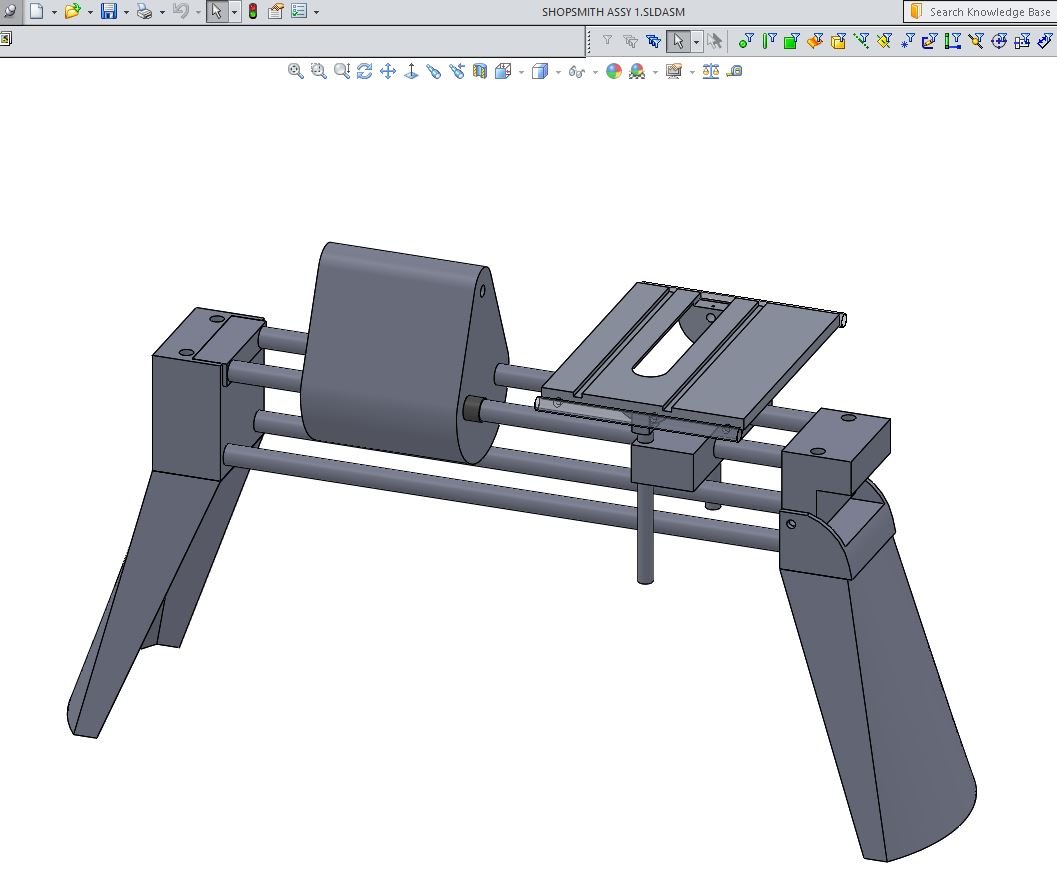Viewport: 1057px width, 879px height.
Task: Select the Zoom to Area tool
Action: pyautogui.click(x=318, y=71)
